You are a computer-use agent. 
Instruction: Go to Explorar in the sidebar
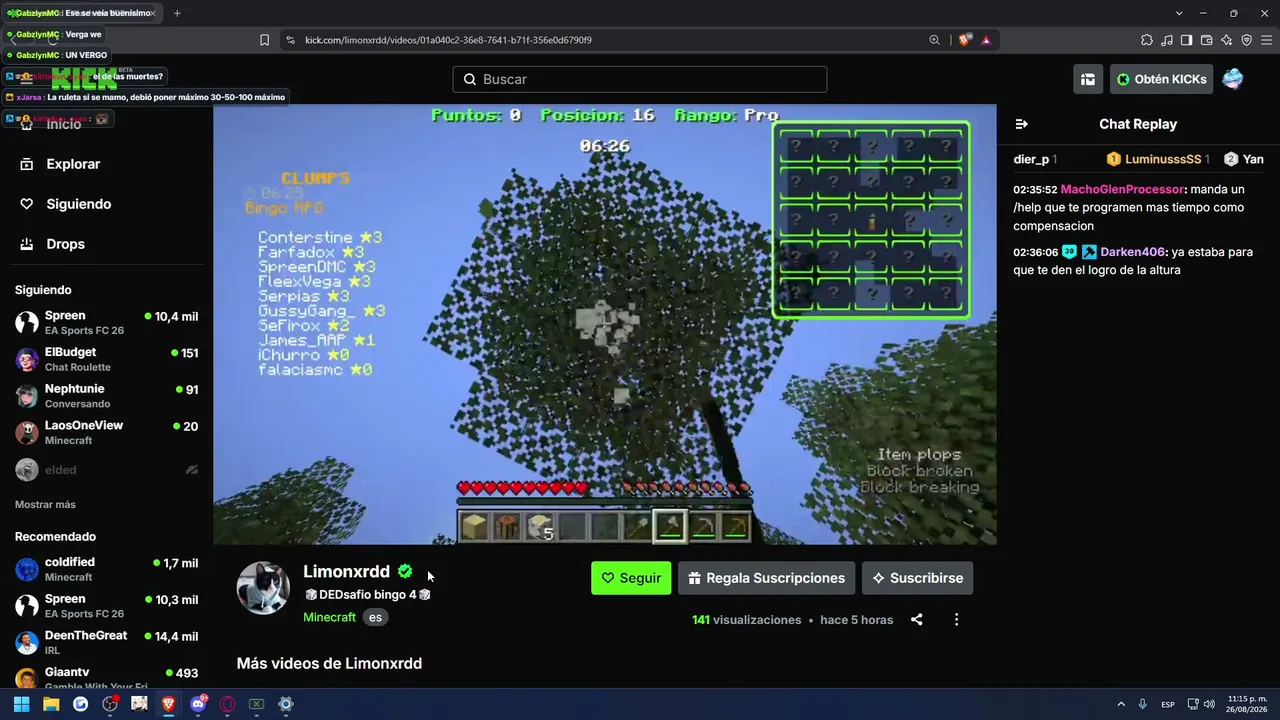pos(60,164)
